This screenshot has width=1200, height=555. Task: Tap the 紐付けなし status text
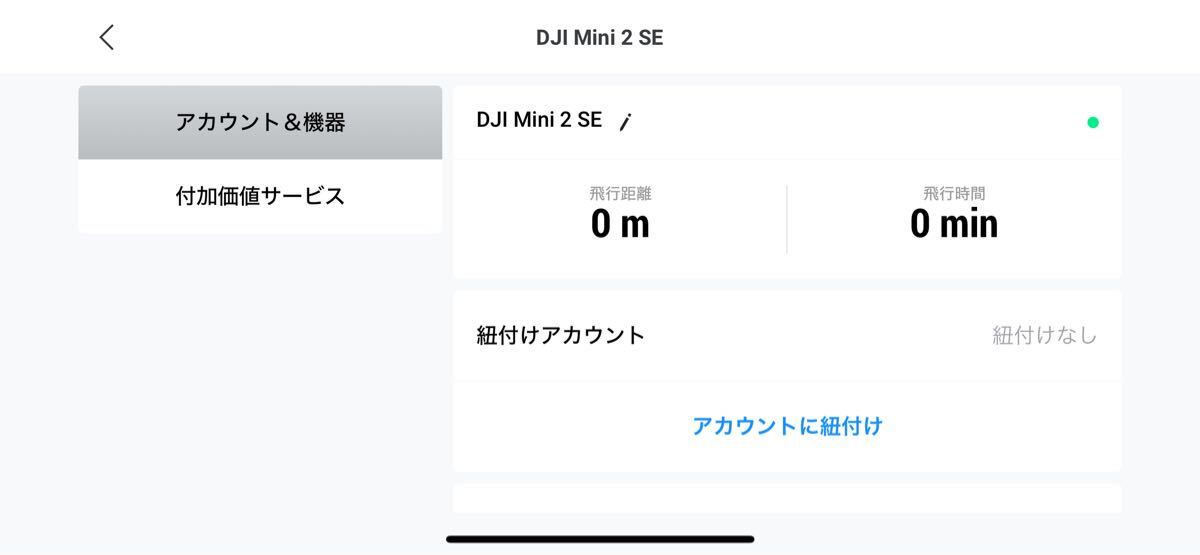(1044, 335)
